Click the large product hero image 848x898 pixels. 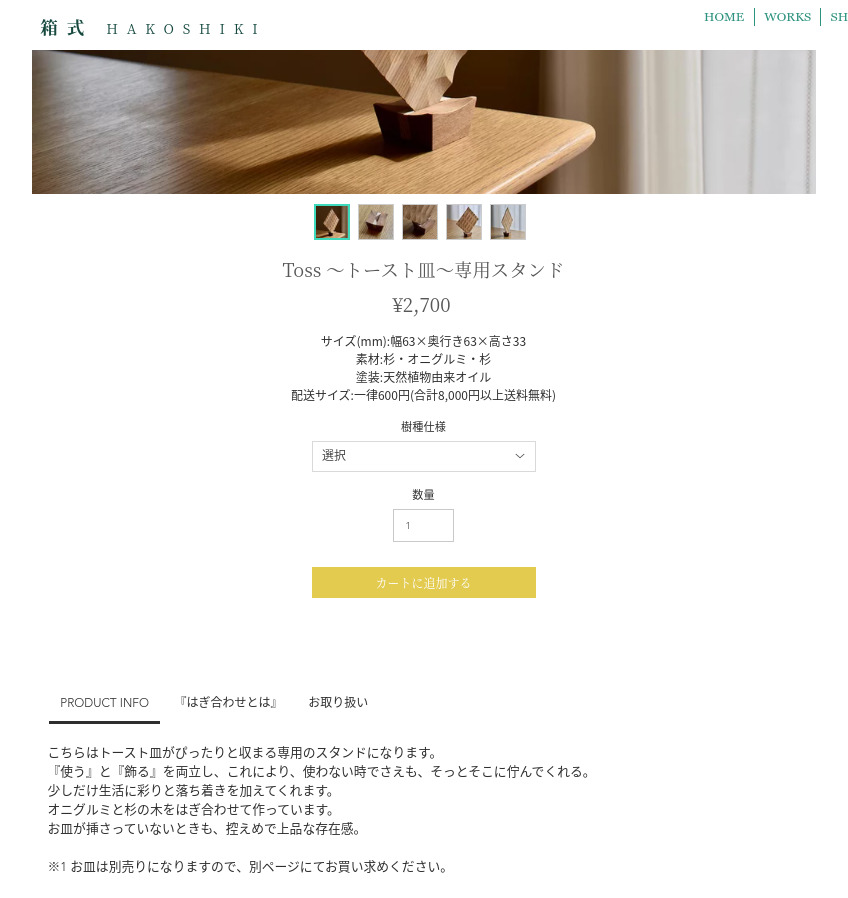(424, 122)
